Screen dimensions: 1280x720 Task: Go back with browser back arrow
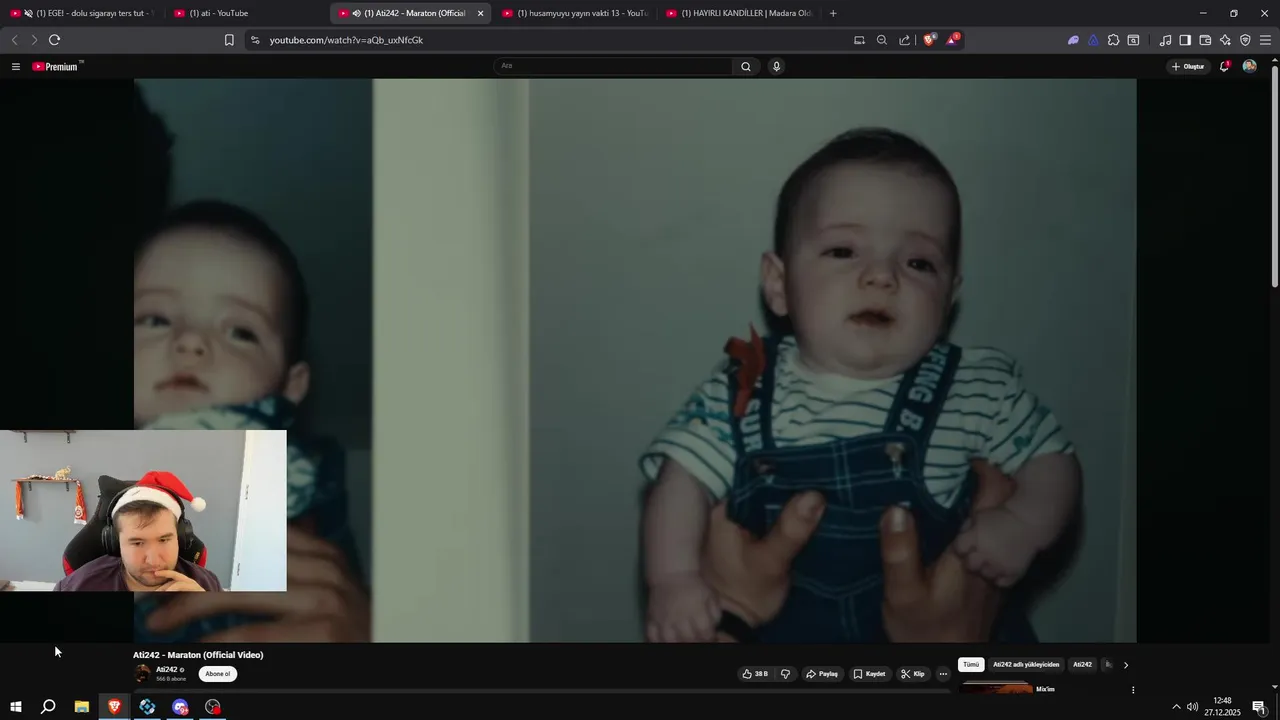tap(14, 40)
